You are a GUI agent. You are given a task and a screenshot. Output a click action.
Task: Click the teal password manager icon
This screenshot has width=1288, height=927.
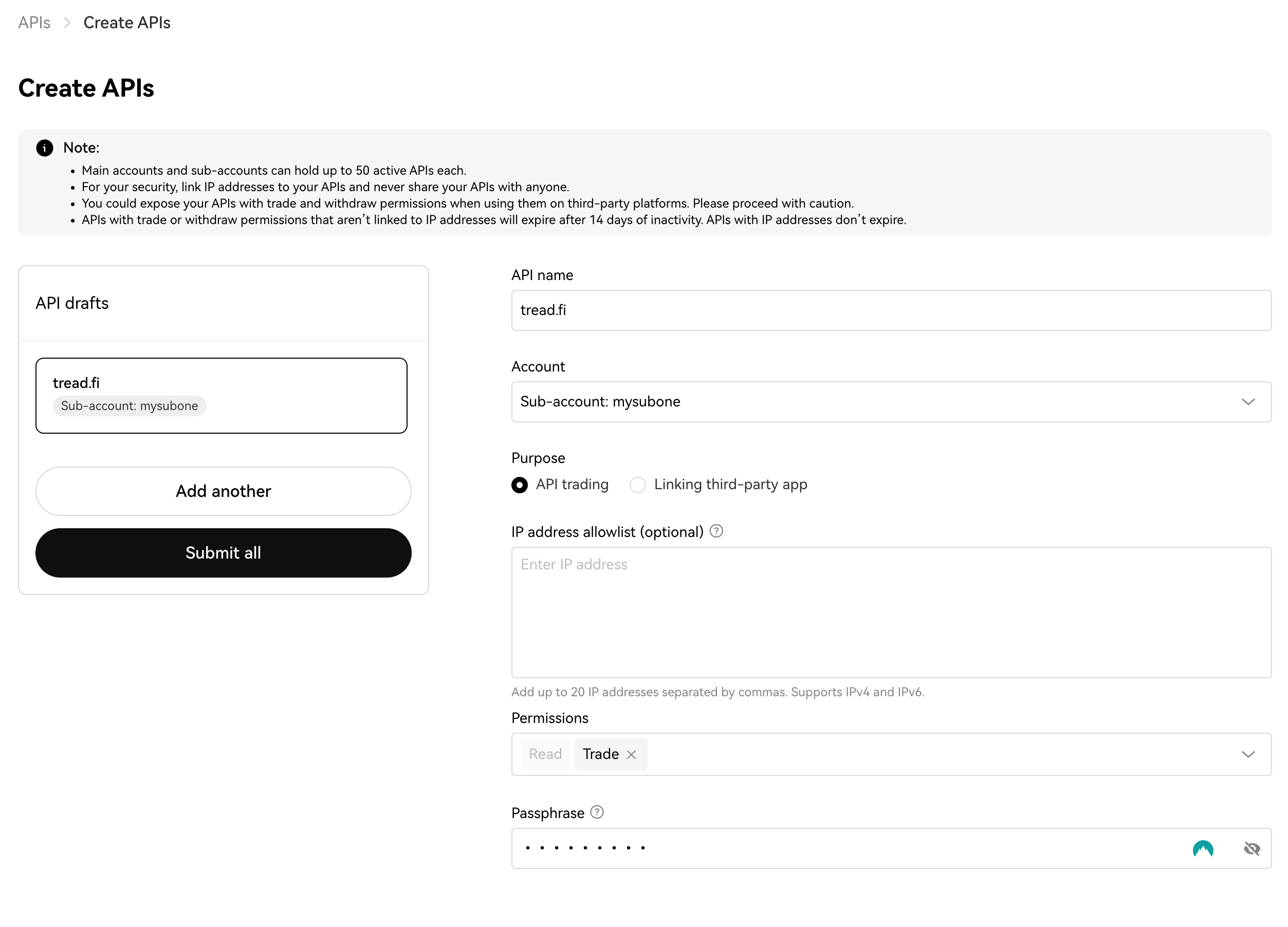[1203, 849]
